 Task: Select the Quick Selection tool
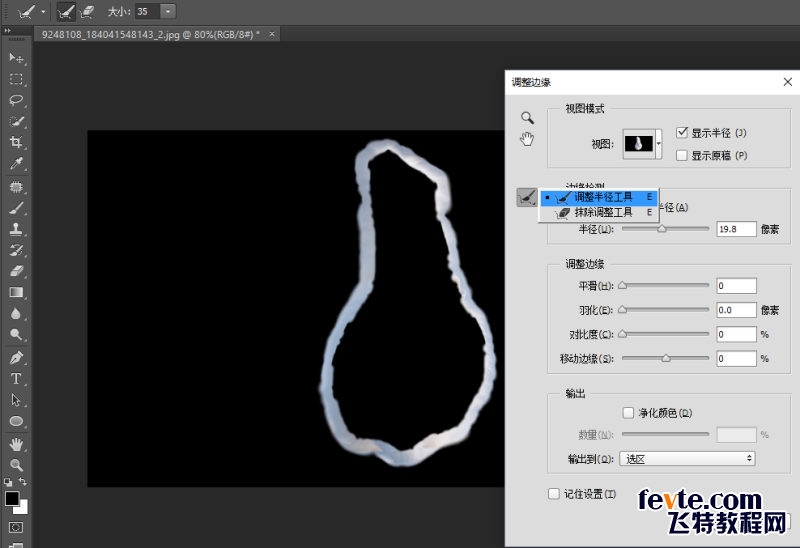(16, 121)
